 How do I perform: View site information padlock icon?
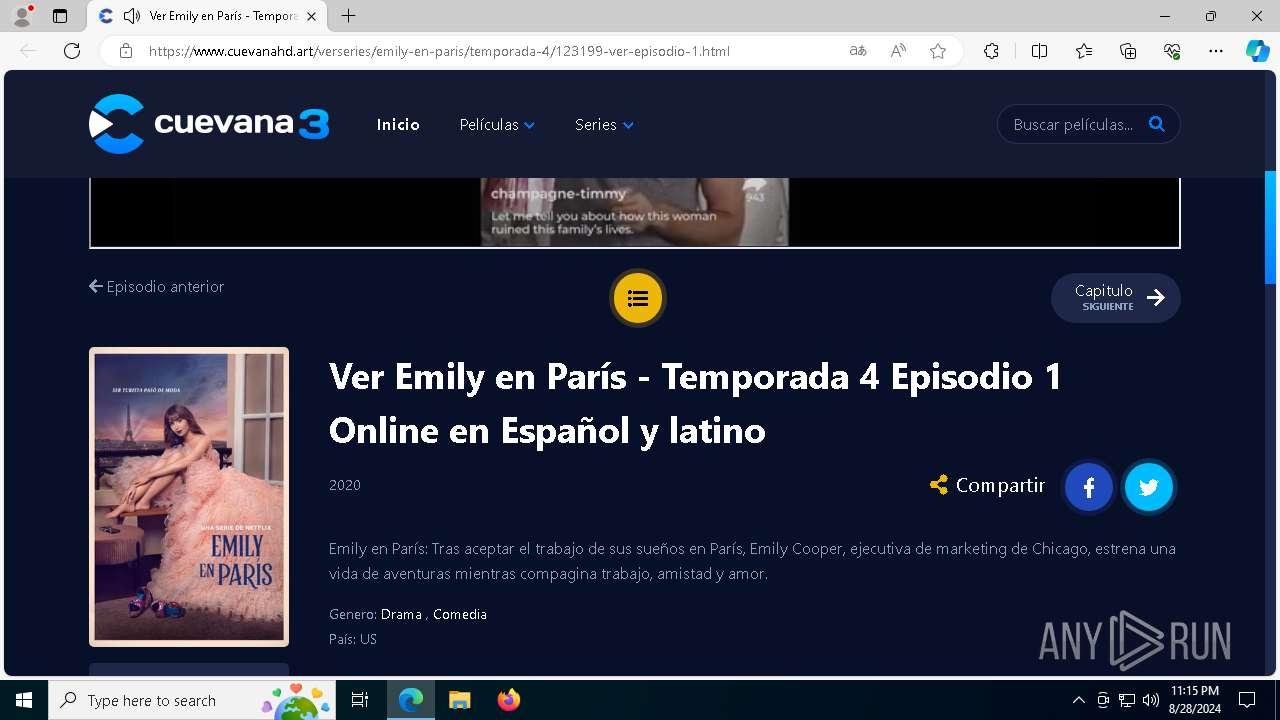(x=126, y=51)
